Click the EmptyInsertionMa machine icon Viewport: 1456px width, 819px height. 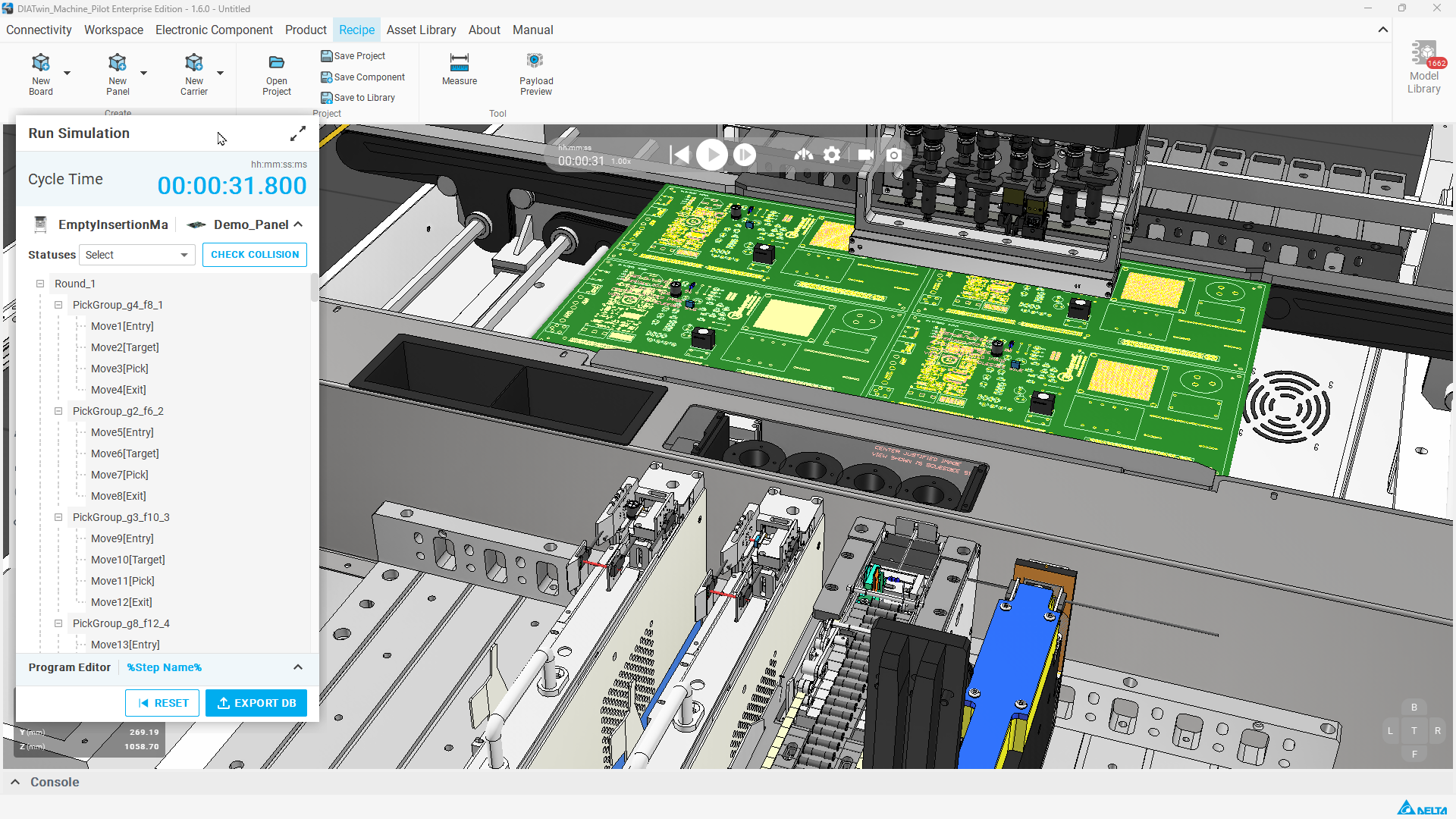(41, 224)
